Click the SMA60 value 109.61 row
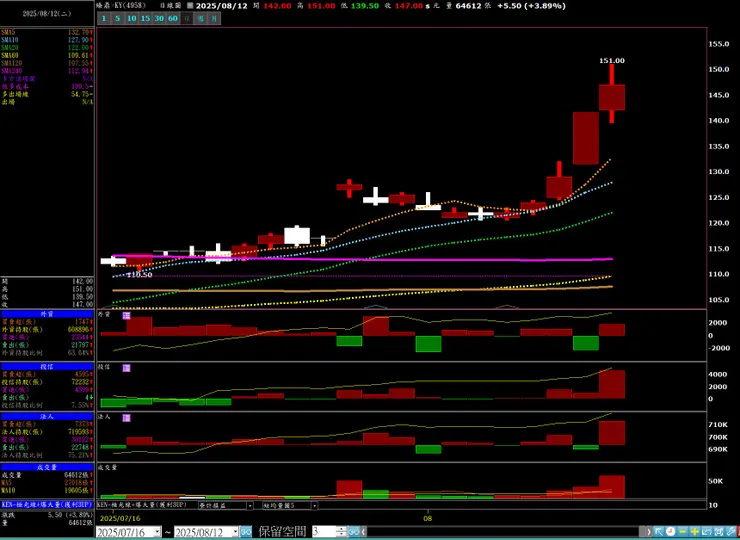This screenshot has width=740, height=540. pyautogui.click(x=47, y=55)
